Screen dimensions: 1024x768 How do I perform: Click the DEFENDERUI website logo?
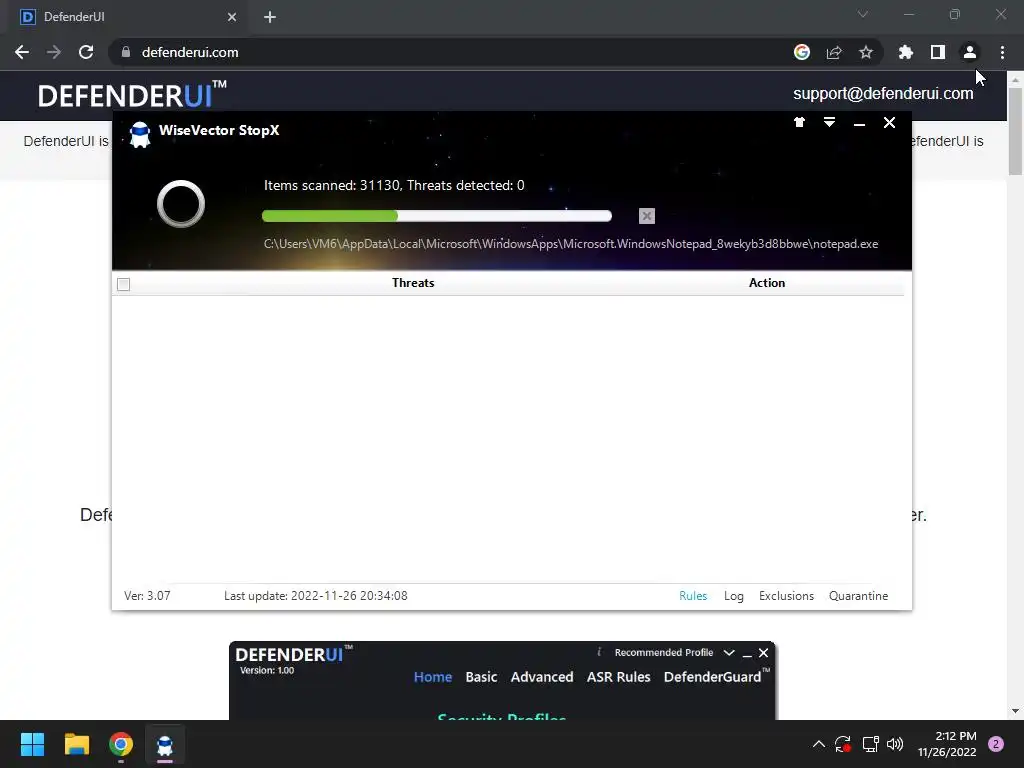pyautogui.click(x=132, y=95)
